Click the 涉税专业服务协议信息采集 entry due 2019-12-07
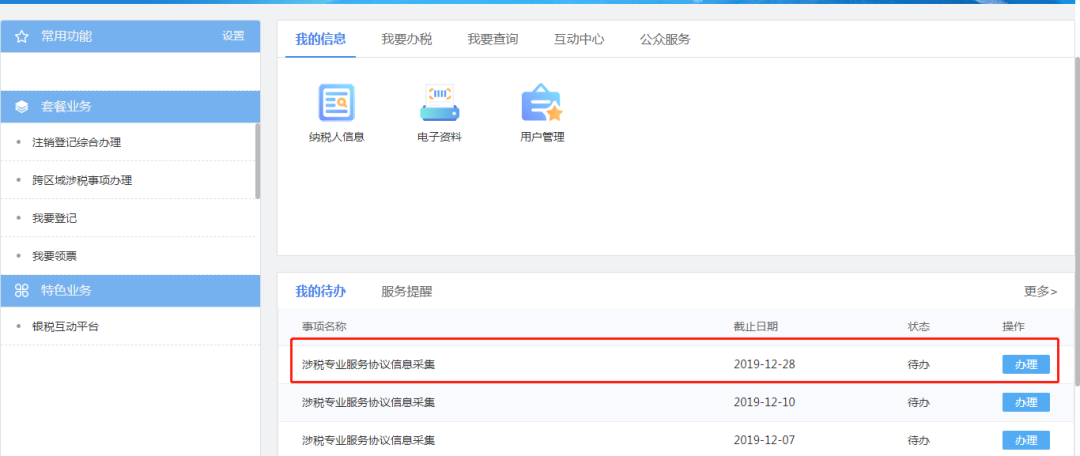This screenshot has width=1080, height=456. [368, 439]
